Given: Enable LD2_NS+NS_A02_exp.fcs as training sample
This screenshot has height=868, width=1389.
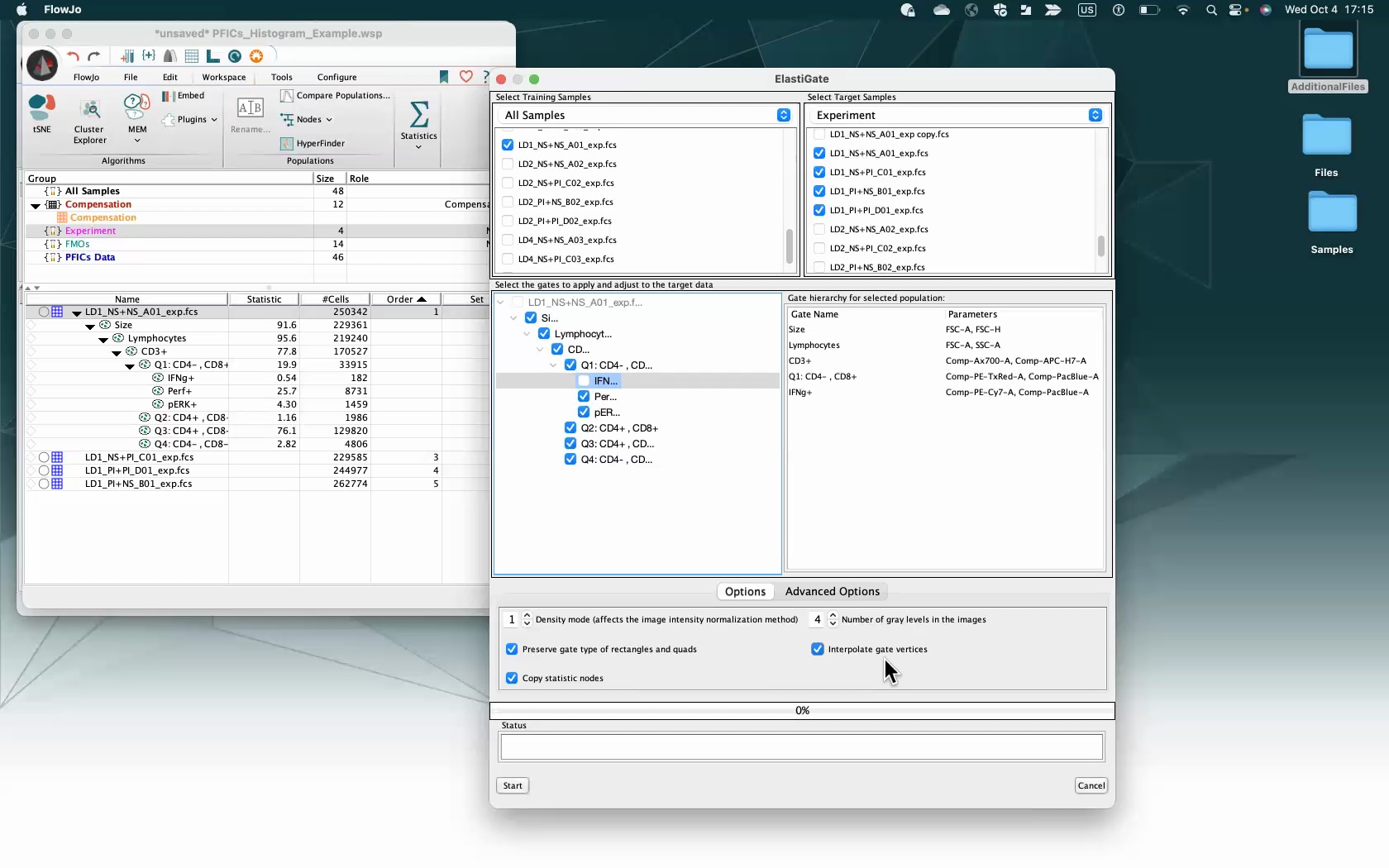Looking at the screenshot, I should click(x=508, y=164).
